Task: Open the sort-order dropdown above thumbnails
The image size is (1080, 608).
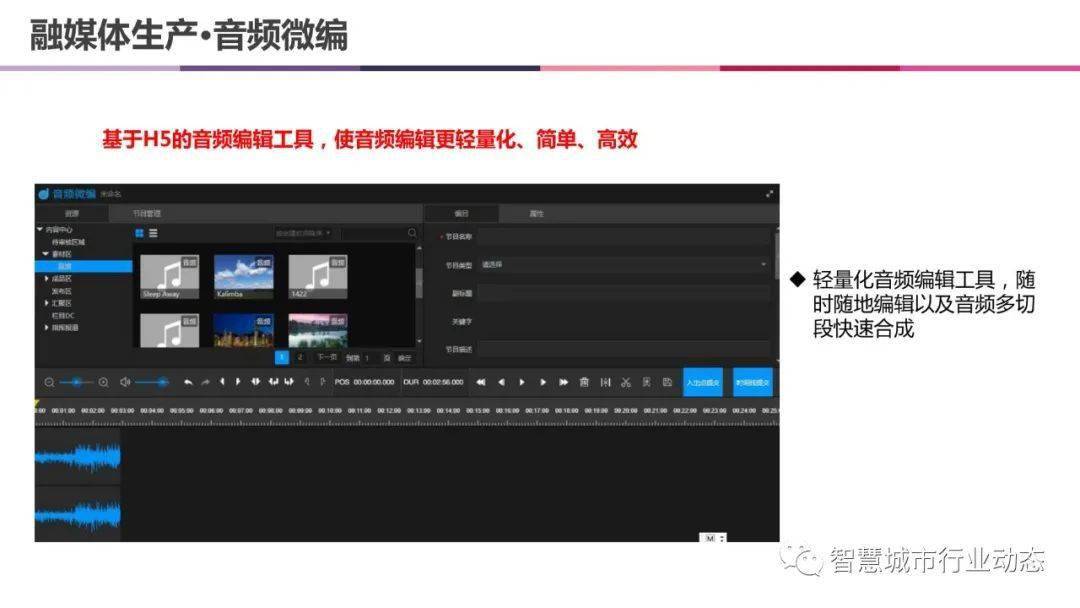Action: (x=303, y=233)
